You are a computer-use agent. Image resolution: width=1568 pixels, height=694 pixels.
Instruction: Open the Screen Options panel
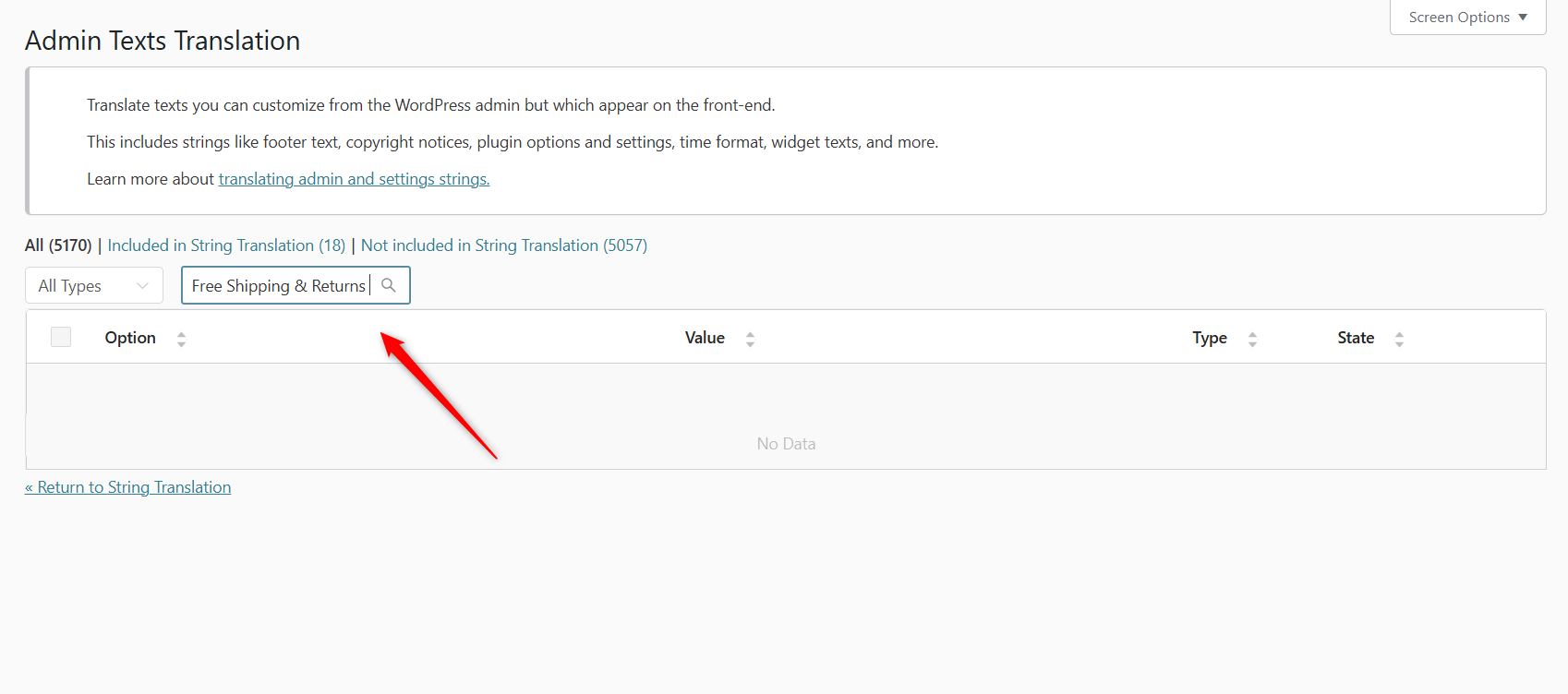tap(1467, 18)
